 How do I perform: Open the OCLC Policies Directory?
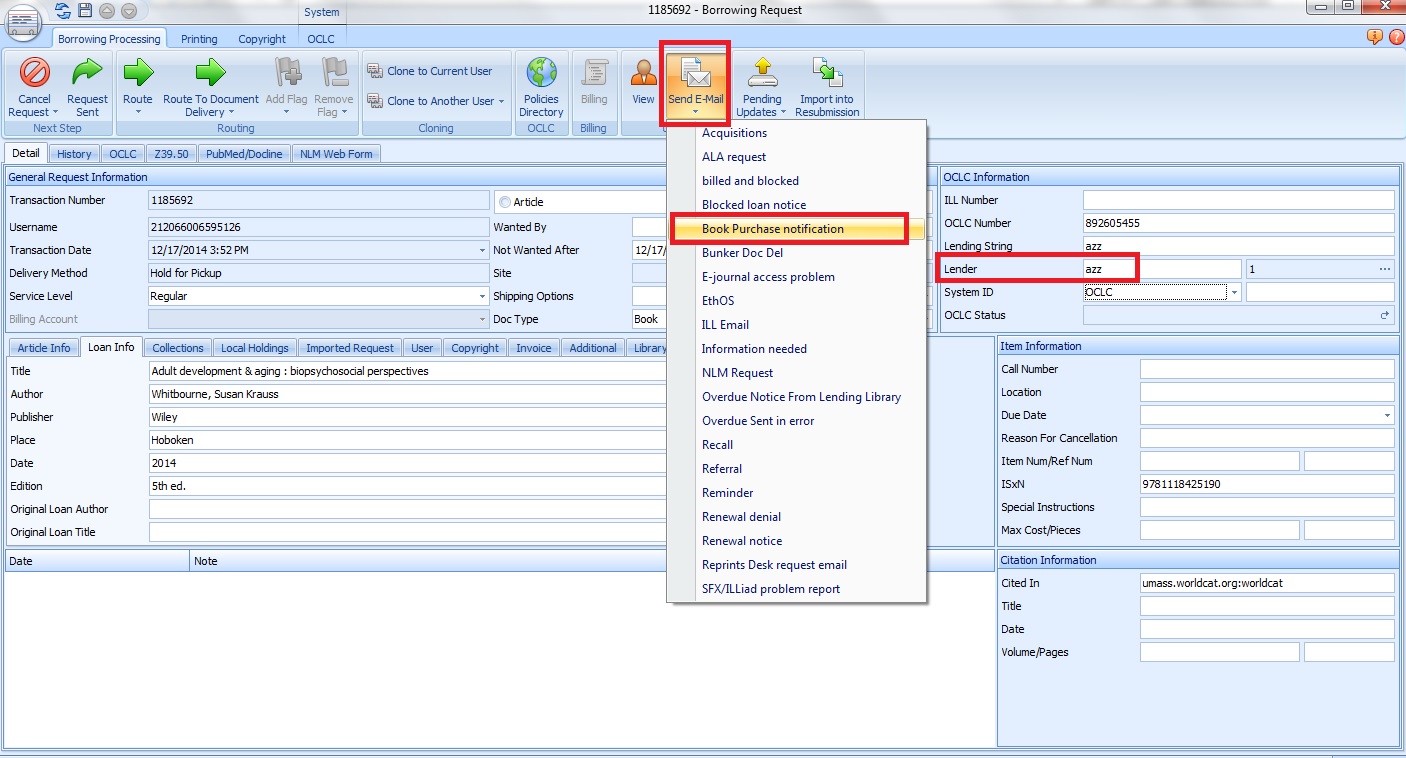tap(541, 73)
